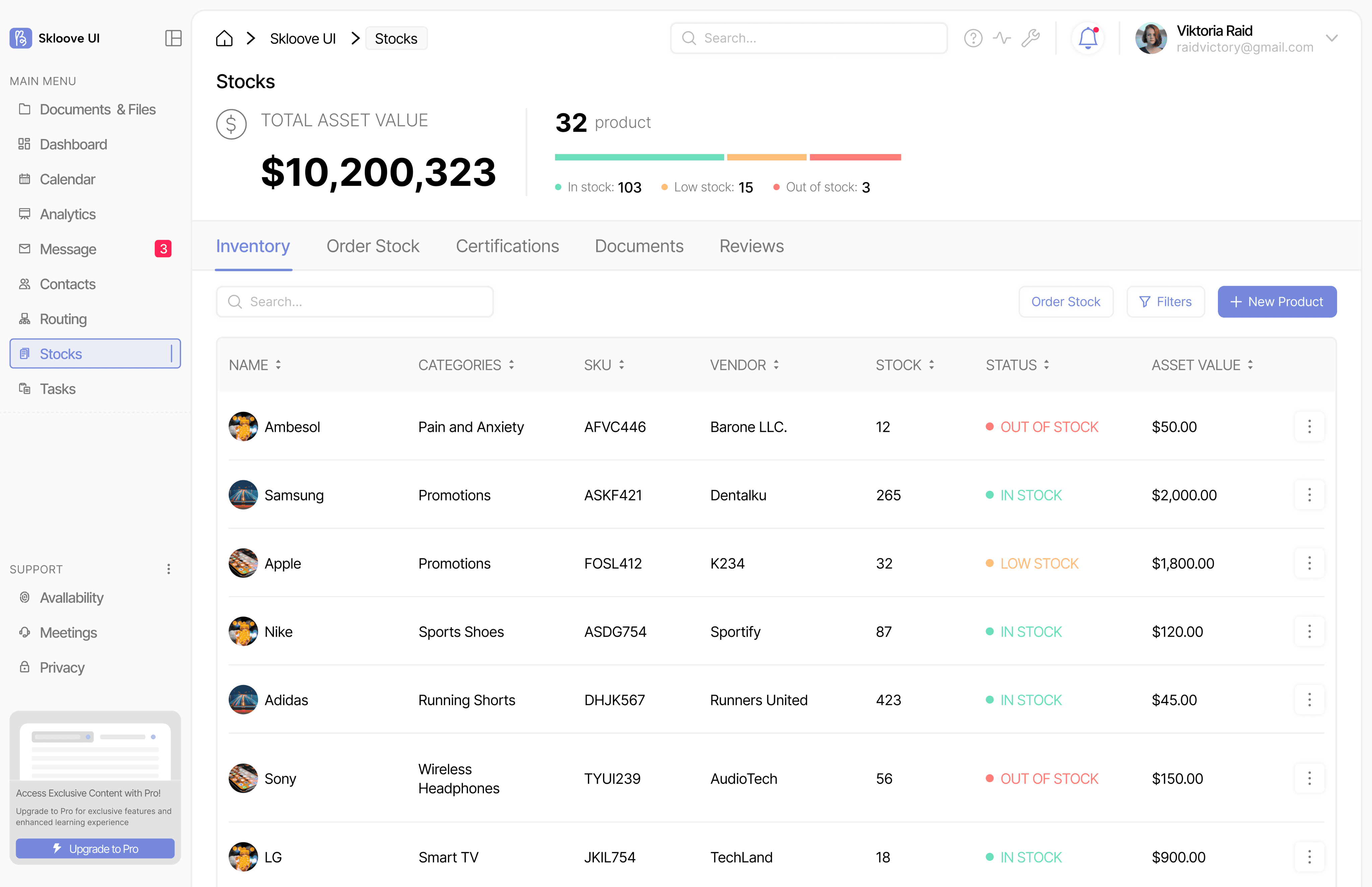
Task: Click the orange low stock bar segment
Action: click(766, 157)
